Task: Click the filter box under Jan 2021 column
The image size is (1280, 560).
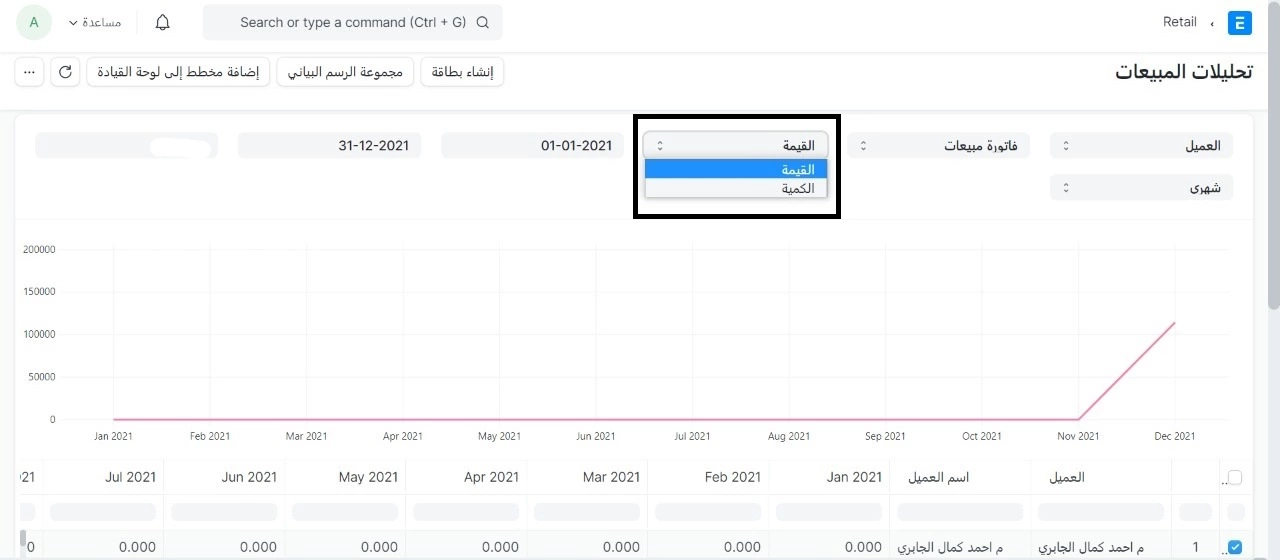Action: (830, 512)
